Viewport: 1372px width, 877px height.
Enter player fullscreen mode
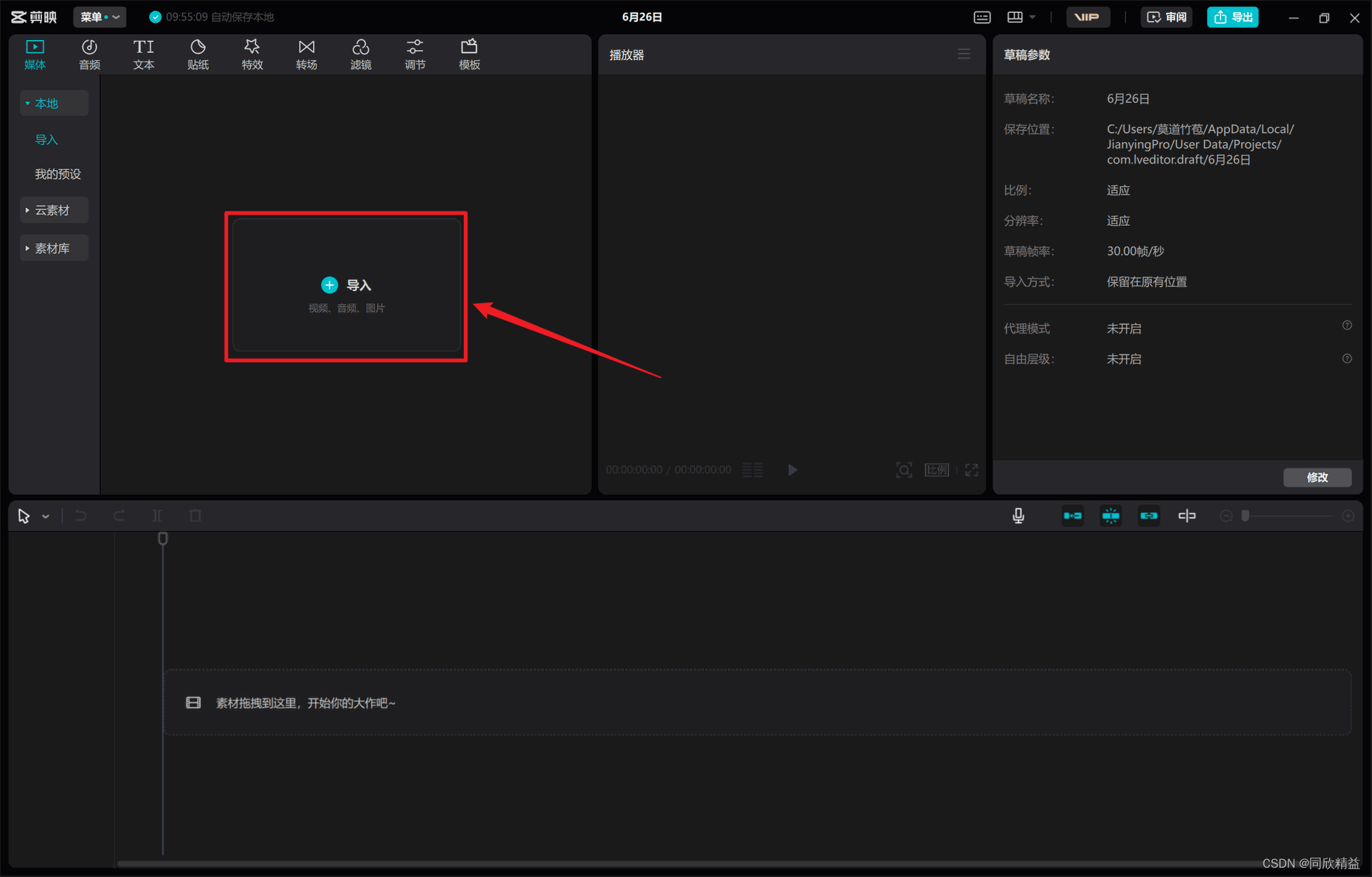pos(972,470)
